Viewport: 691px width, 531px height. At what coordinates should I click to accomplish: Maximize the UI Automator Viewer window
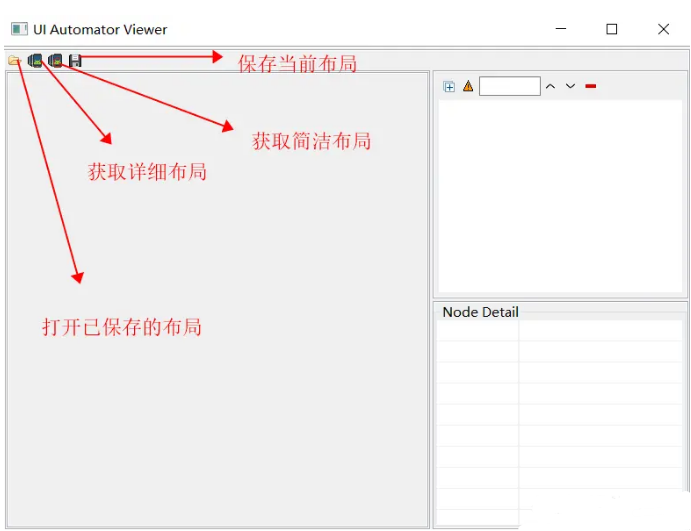pos(612,29)
